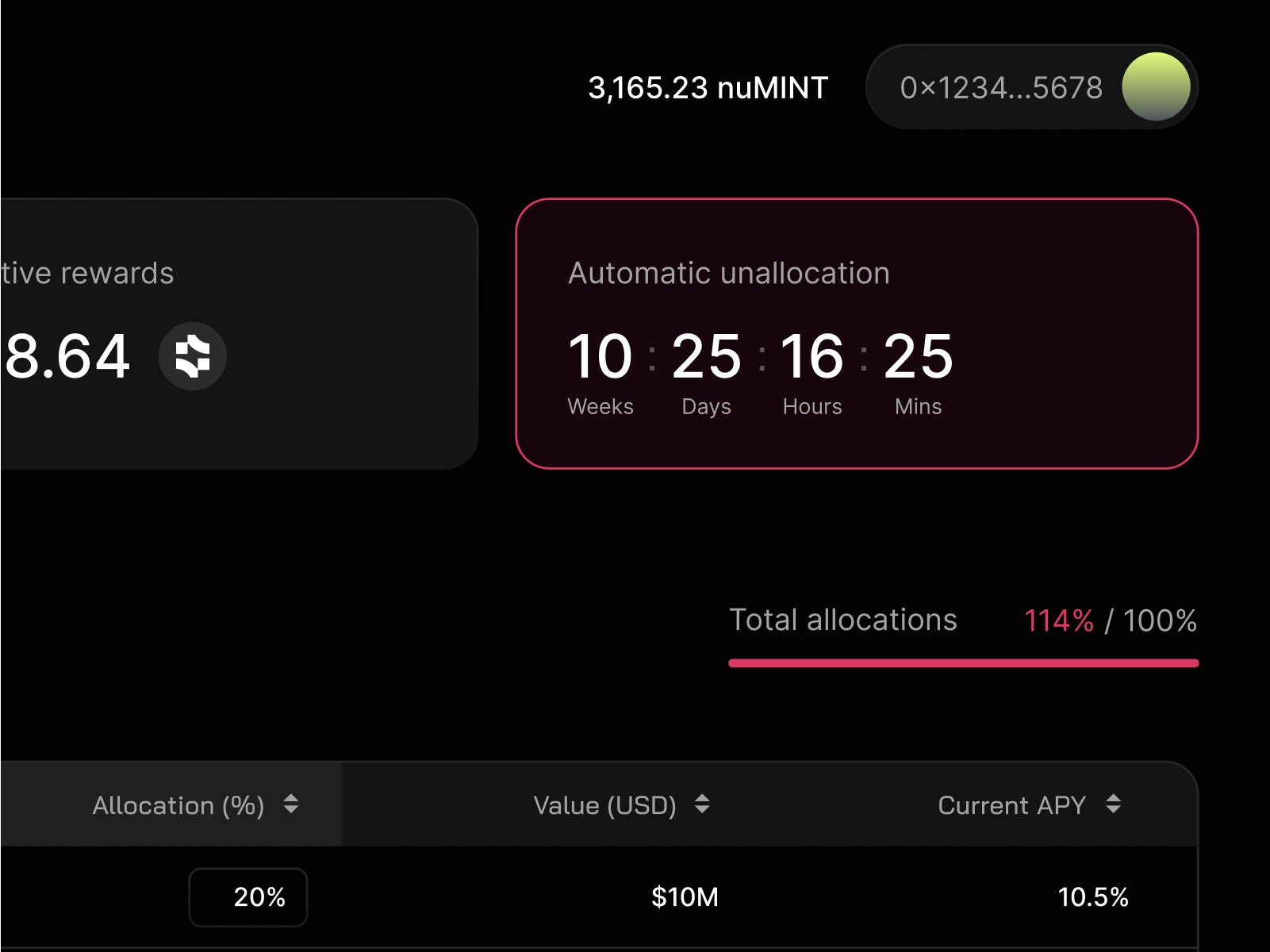Sort by the Value (USD) arrows icon
The image size is (1270, 952).
702,804
